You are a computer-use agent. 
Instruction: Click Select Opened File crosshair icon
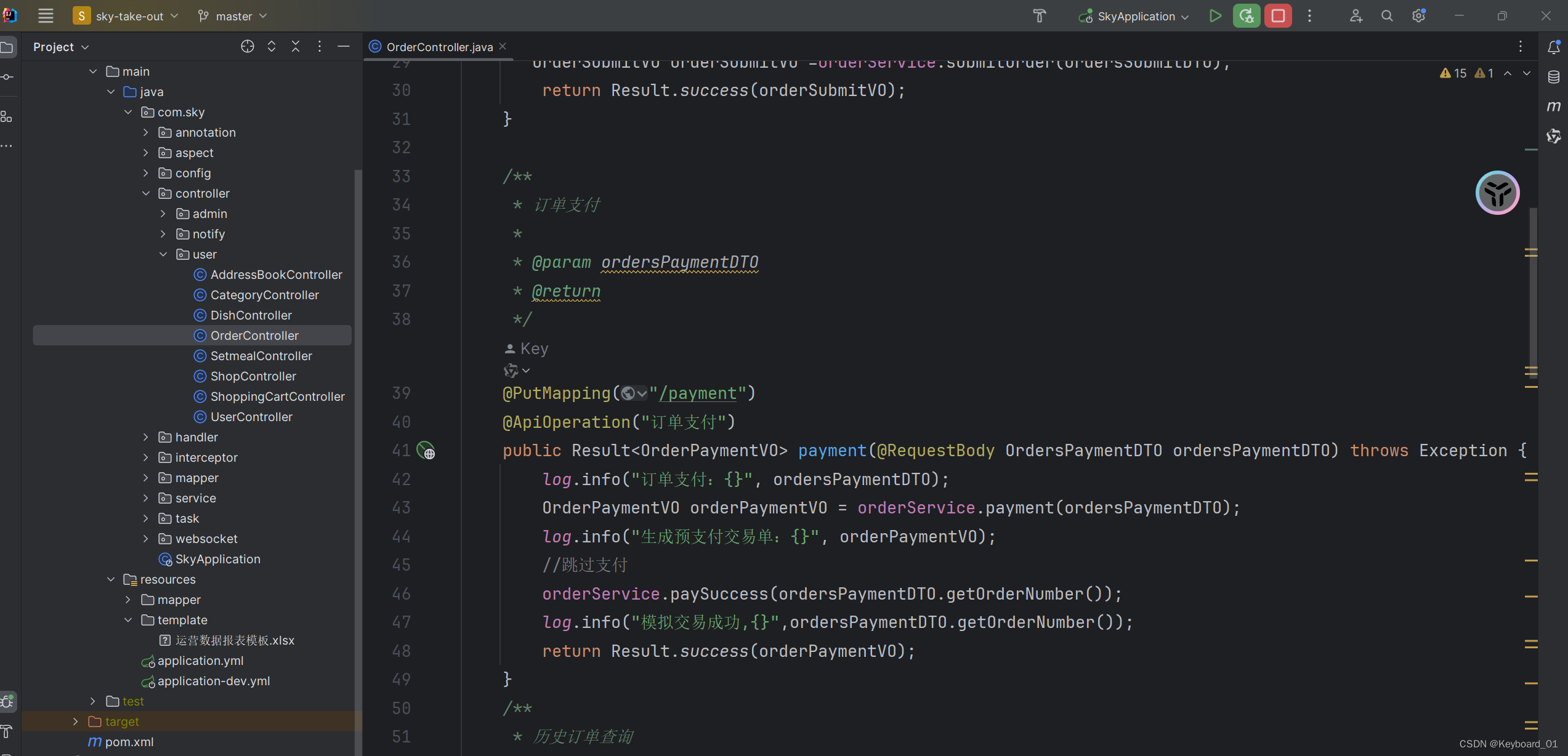pos(247,47)
